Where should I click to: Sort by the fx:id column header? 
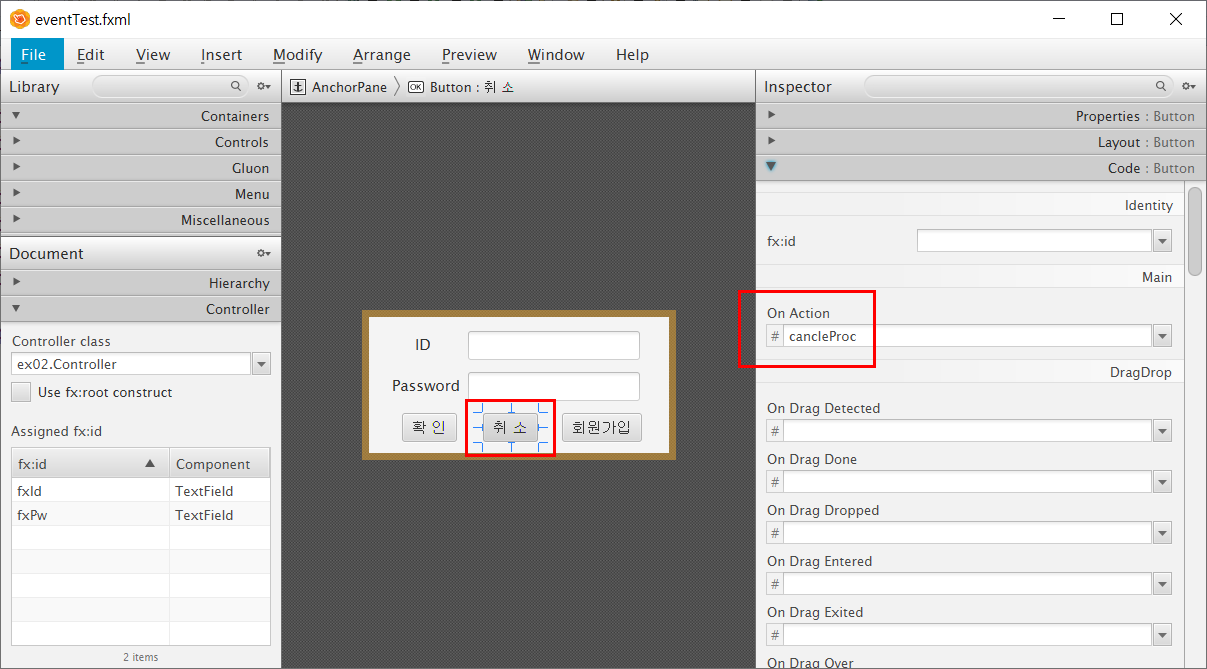coord(90,463)
